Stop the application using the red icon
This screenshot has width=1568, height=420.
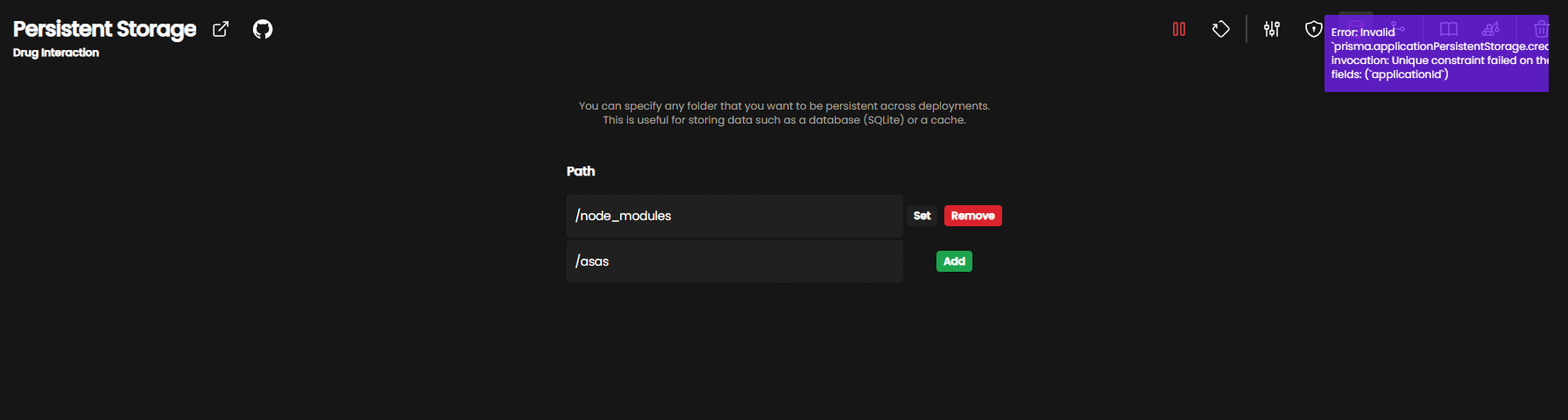[x=1179, y=29]
